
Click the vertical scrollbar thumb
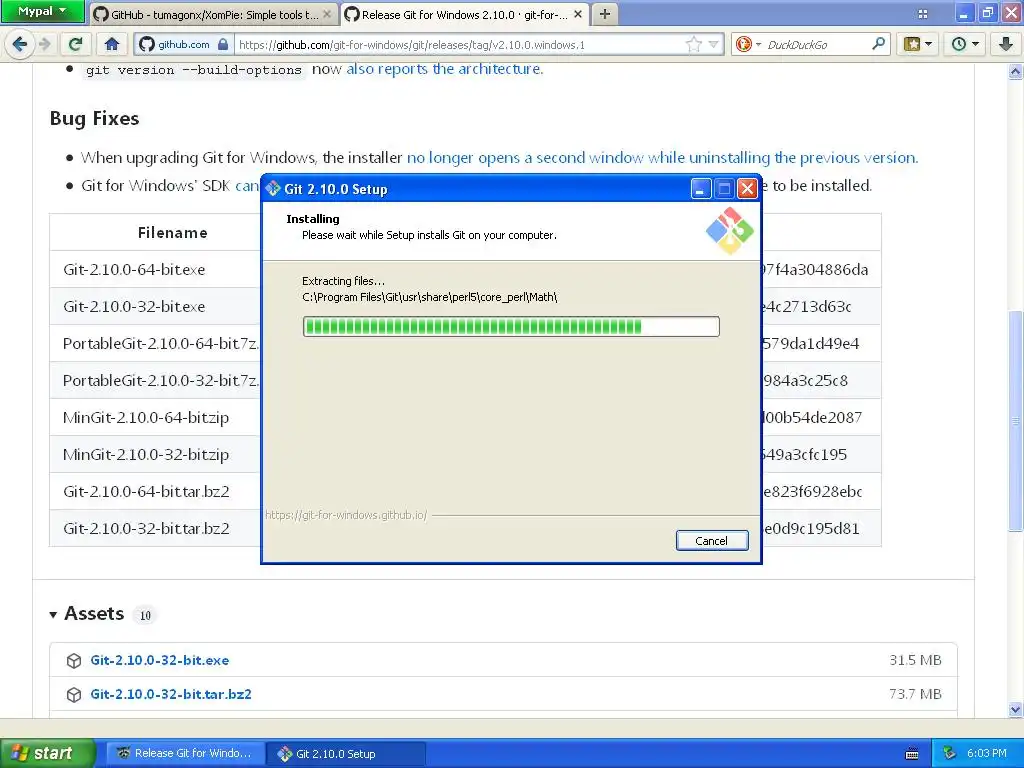(x=1016, y=421)
